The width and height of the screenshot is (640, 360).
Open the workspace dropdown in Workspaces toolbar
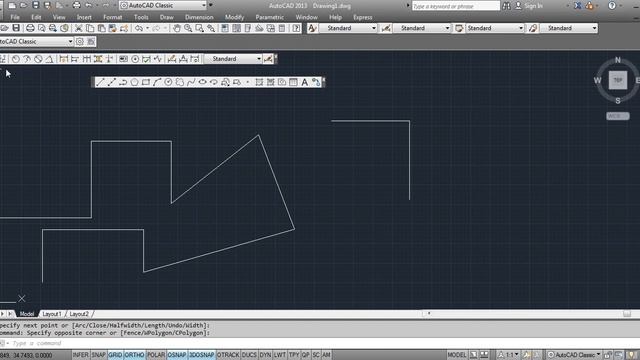click(36, 42)
